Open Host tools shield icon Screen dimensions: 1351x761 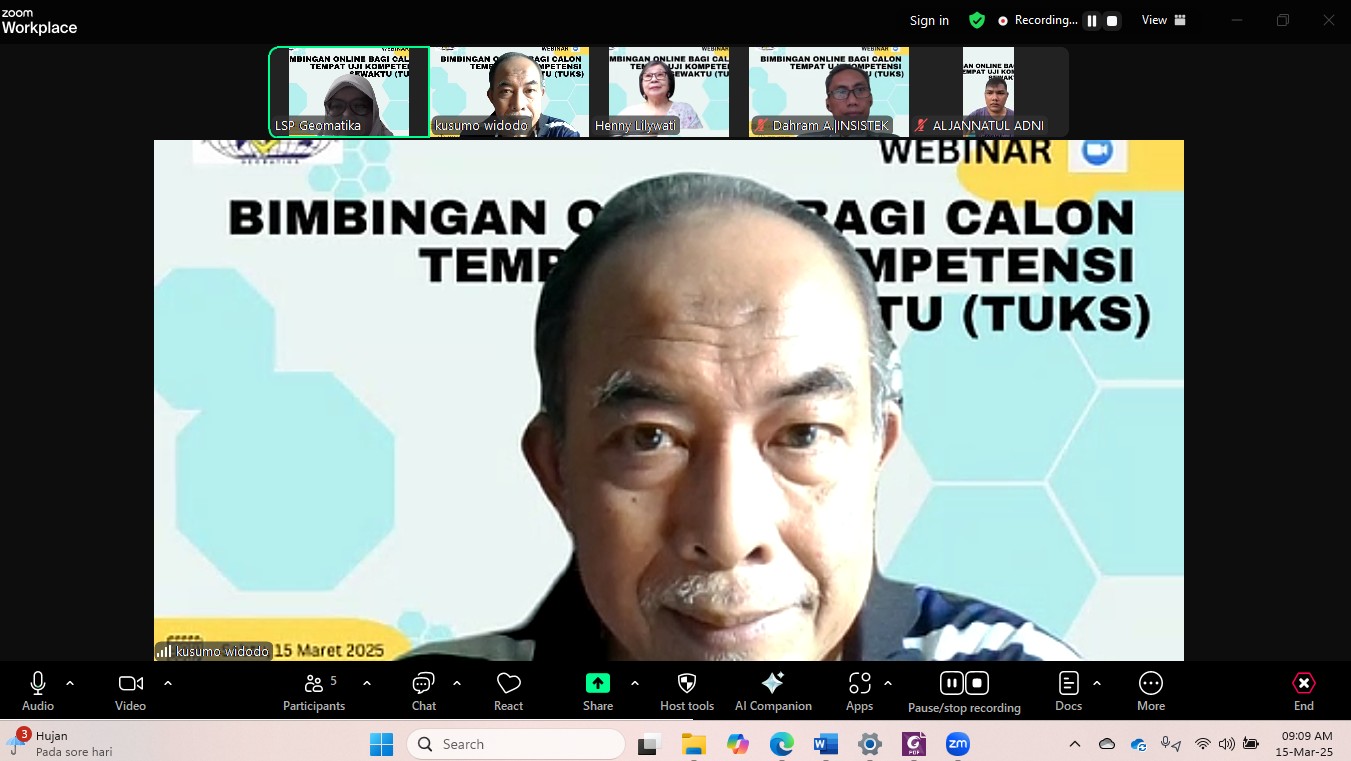[x=686, y=683]
